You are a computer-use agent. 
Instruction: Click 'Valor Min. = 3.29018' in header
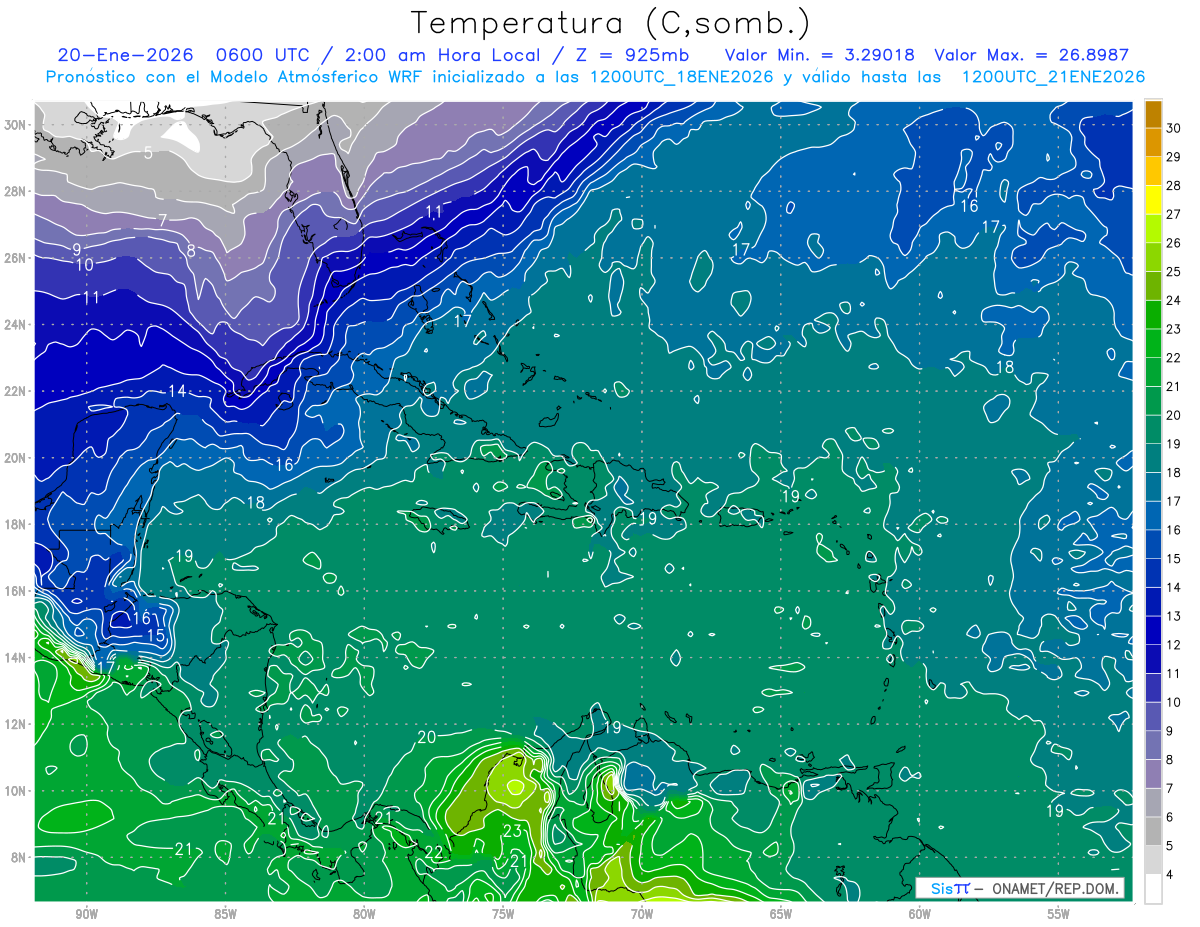[x=820, y=56]
